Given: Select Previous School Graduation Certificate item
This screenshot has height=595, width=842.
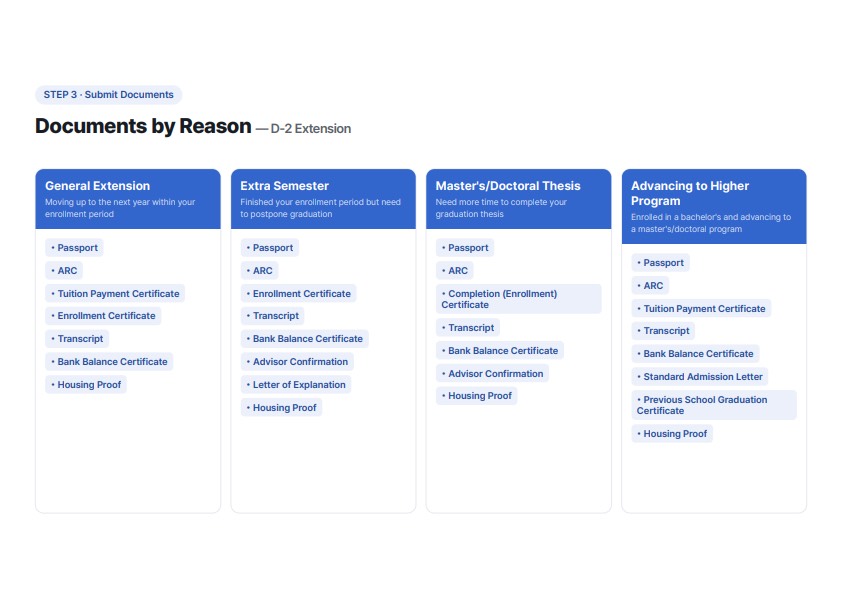Looking at the screenshot, I should (714, 405).
